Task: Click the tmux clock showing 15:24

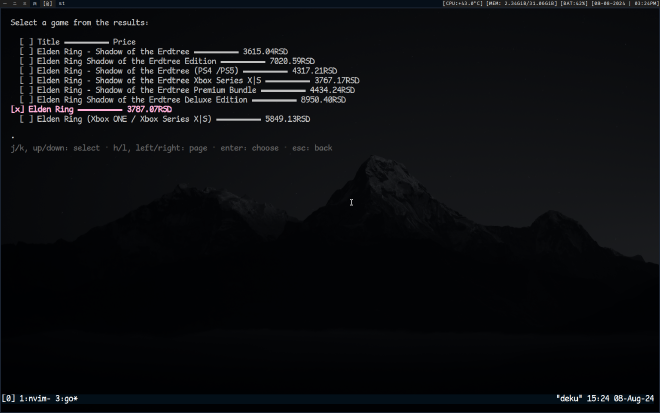Action: (598, 399)
